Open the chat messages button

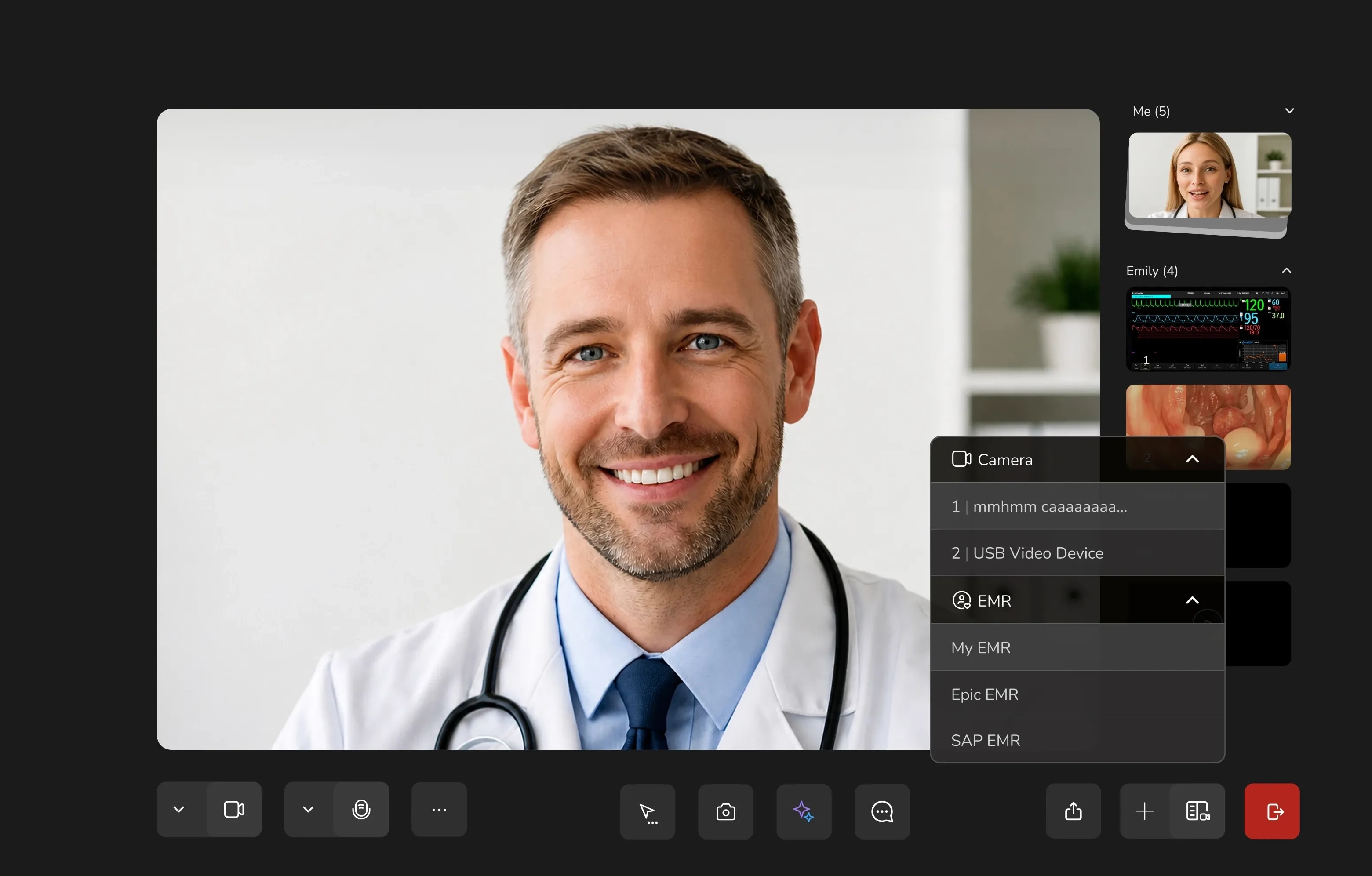pos(882,812)
